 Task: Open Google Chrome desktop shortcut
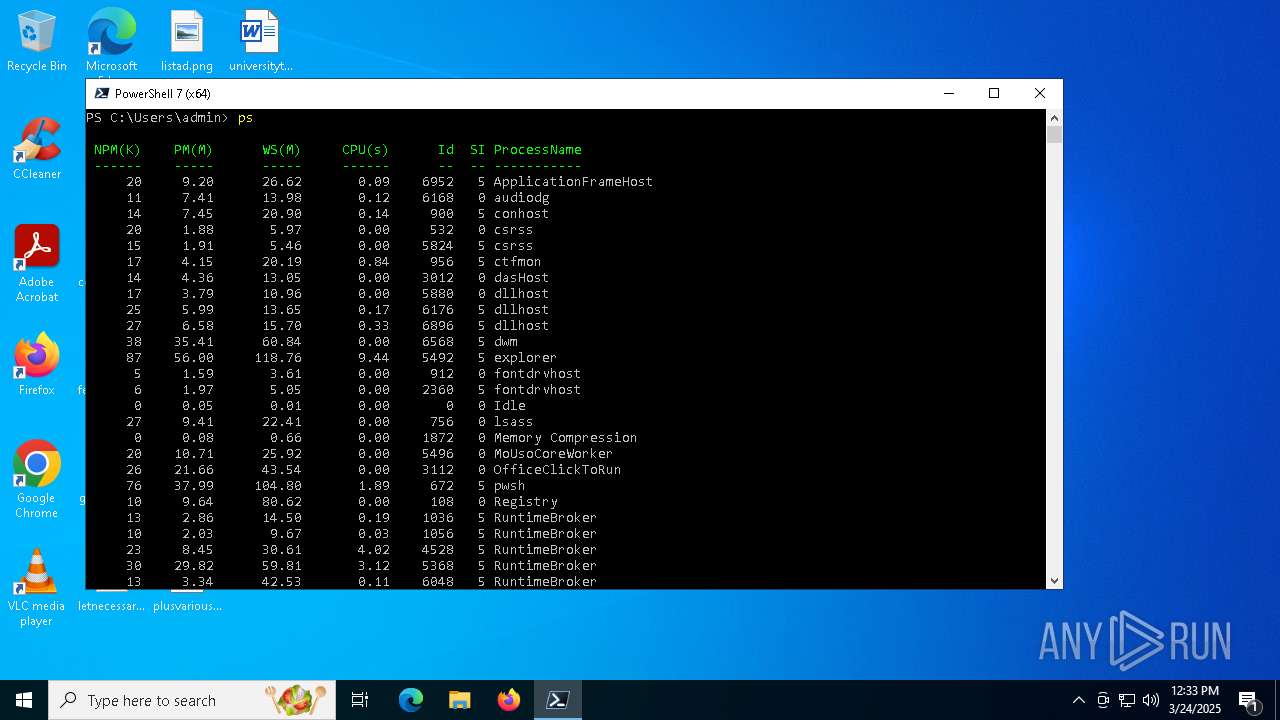coord(37,480)
